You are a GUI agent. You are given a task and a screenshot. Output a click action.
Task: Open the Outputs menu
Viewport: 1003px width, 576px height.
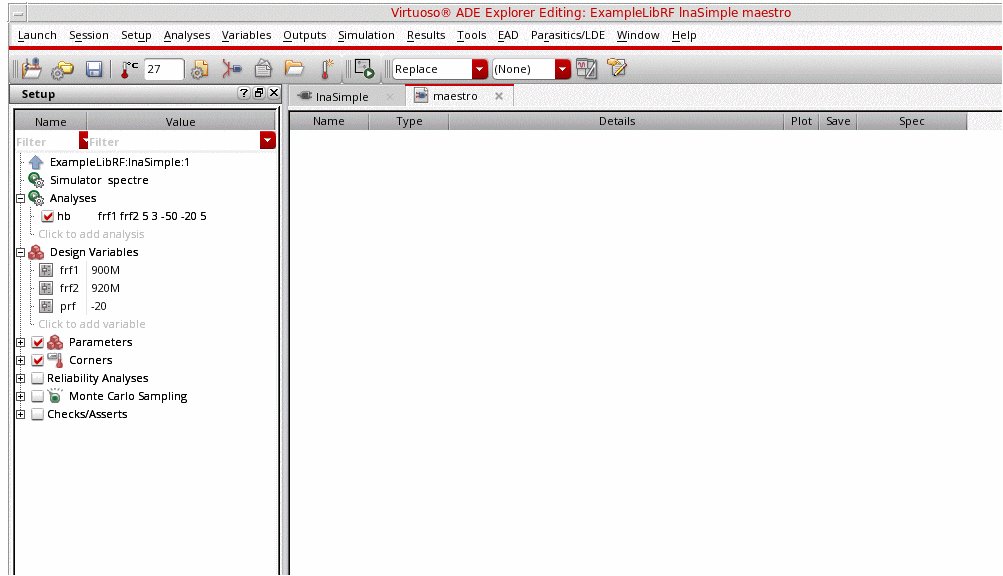304,35
